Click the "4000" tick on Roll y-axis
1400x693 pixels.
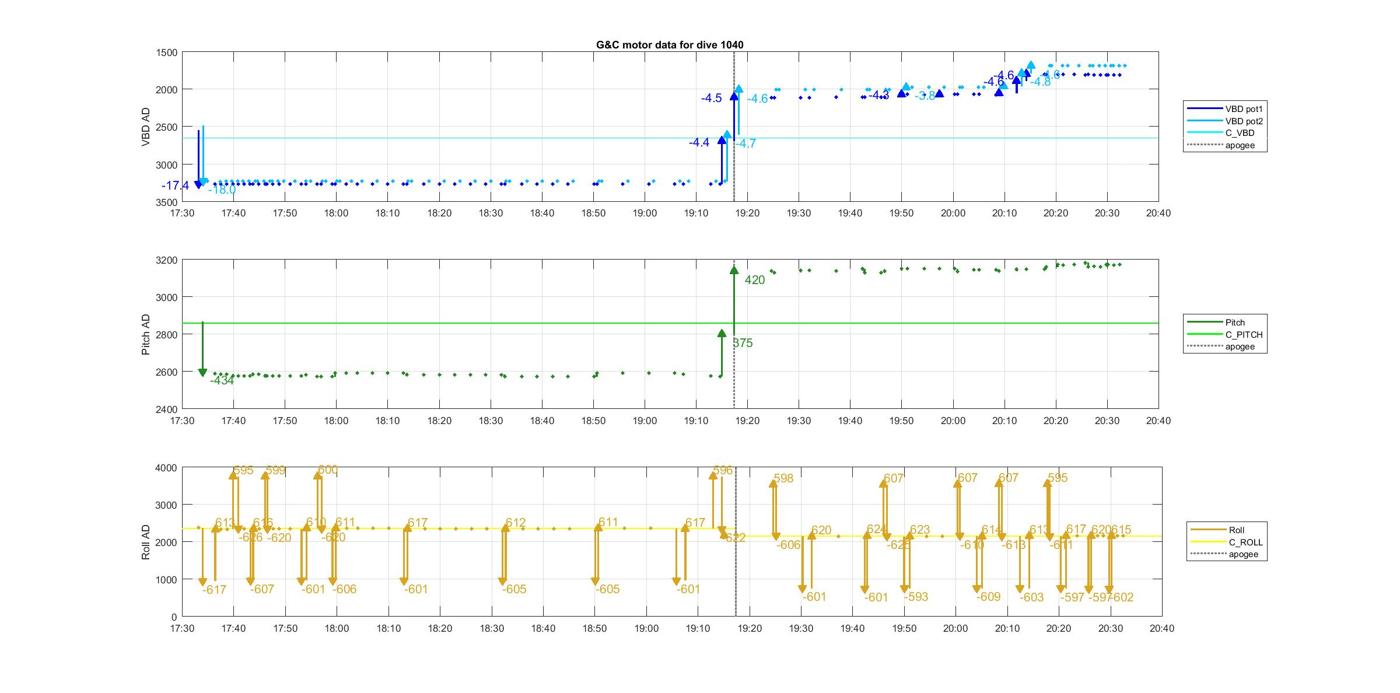(x=167, y=467)
